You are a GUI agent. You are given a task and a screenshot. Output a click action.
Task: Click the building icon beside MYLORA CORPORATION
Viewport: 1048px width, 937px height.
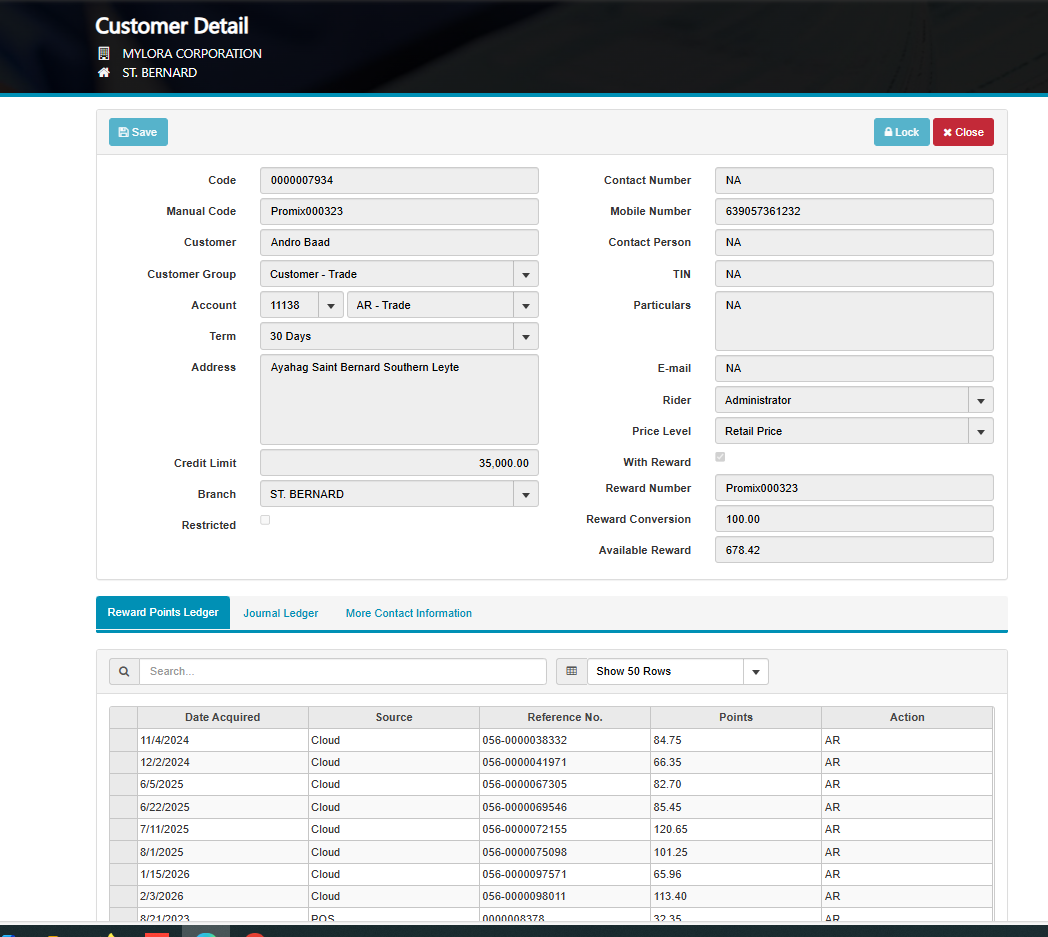click(104, 53)
